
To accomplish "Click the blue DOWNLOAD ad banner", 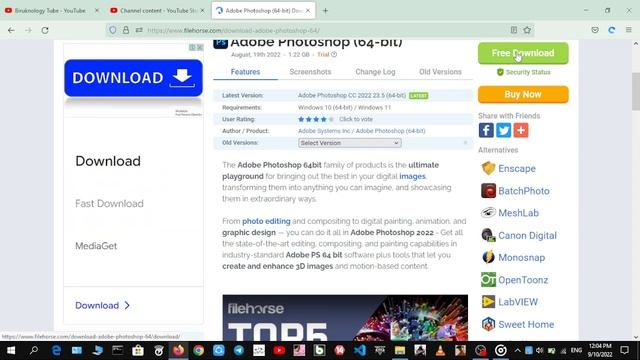I will (133, 78).
